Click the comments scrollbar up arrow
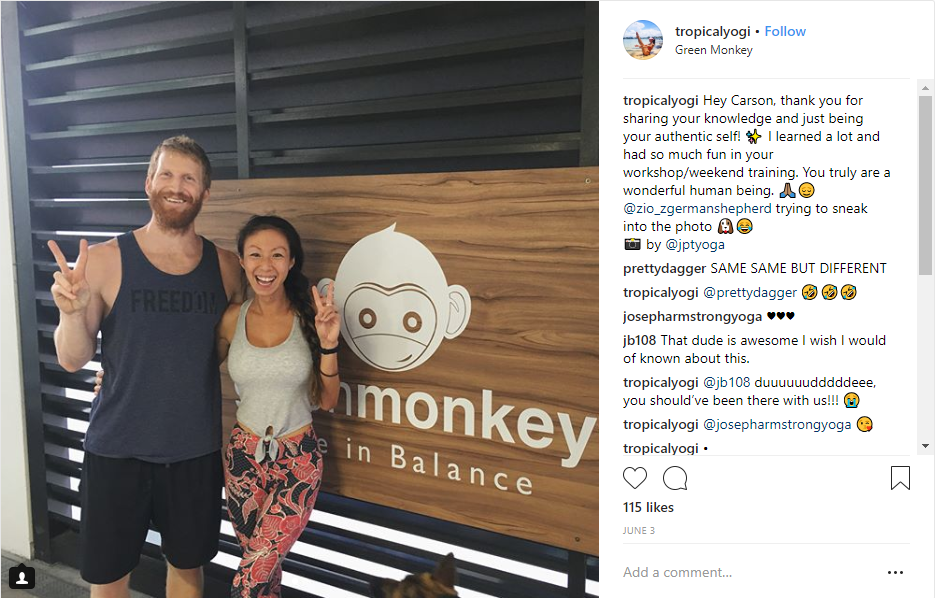The image size is (935, 598). pos(925,88)
